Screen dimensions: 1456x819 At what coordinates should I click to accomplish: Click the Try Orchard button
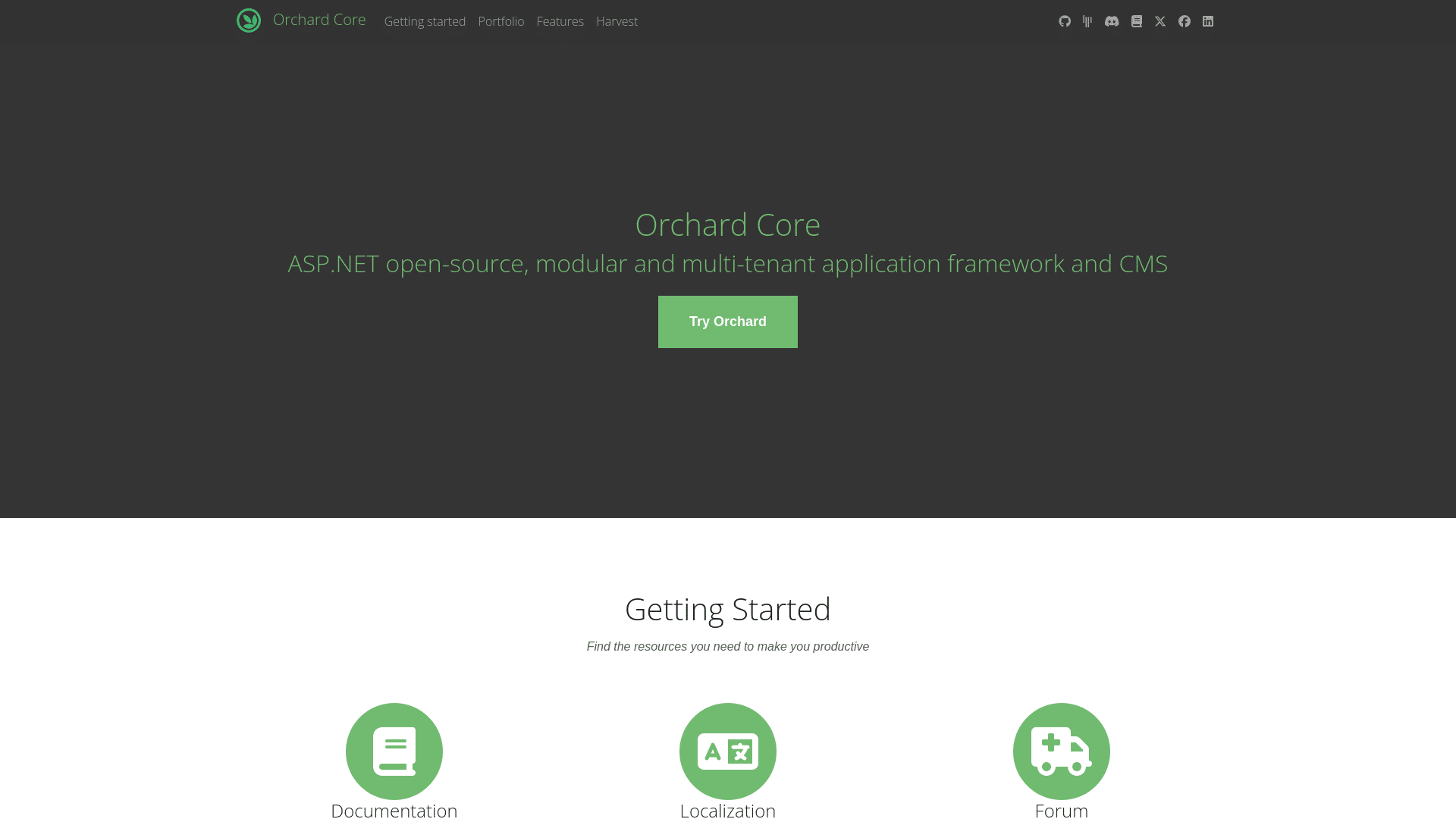pos(727,322)
